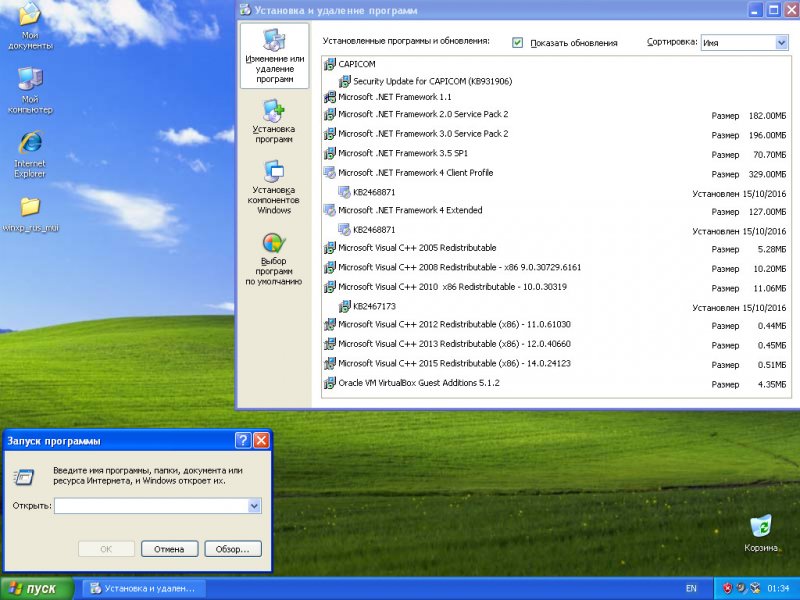Select the Internet Explorer desktop icon
The width and height of the screenshot is (800, 600).
pyautogui.click(x=30, y=154)
